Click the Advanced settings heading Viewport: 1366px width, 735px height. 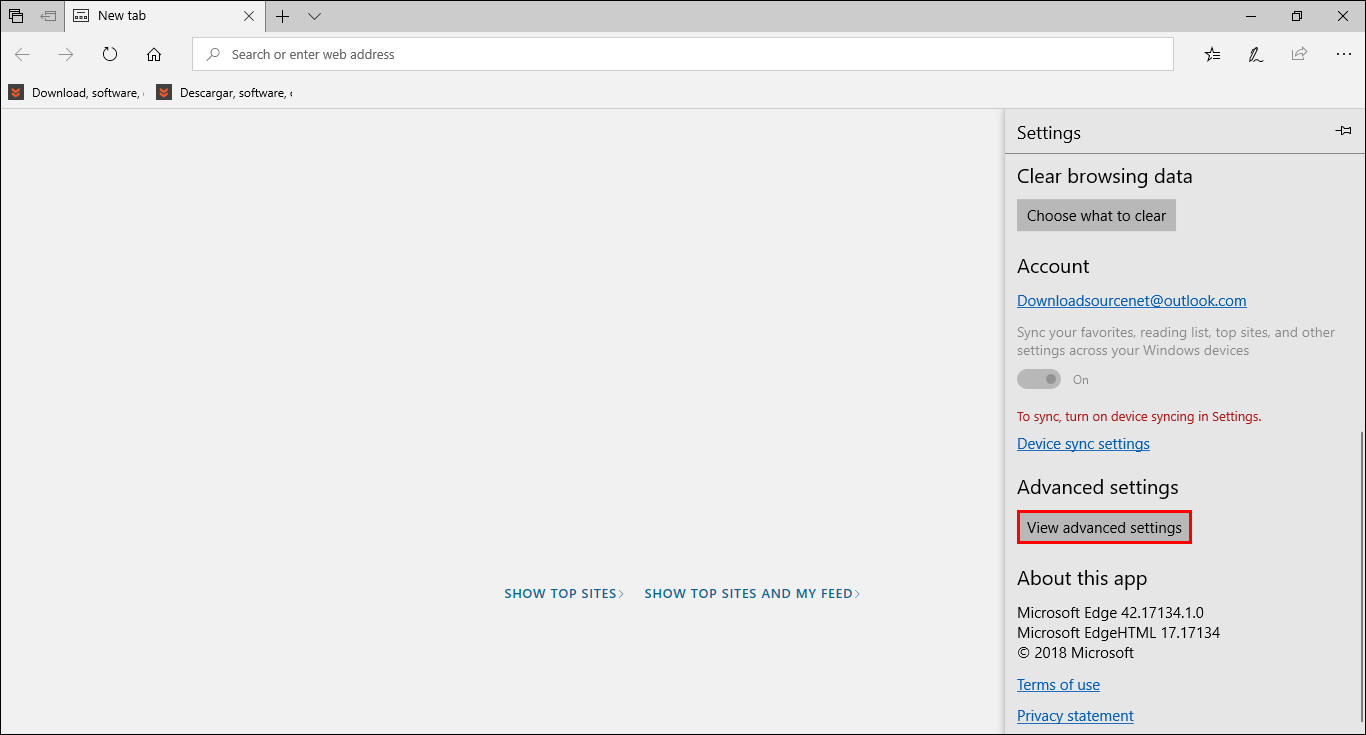point(1097,487)
